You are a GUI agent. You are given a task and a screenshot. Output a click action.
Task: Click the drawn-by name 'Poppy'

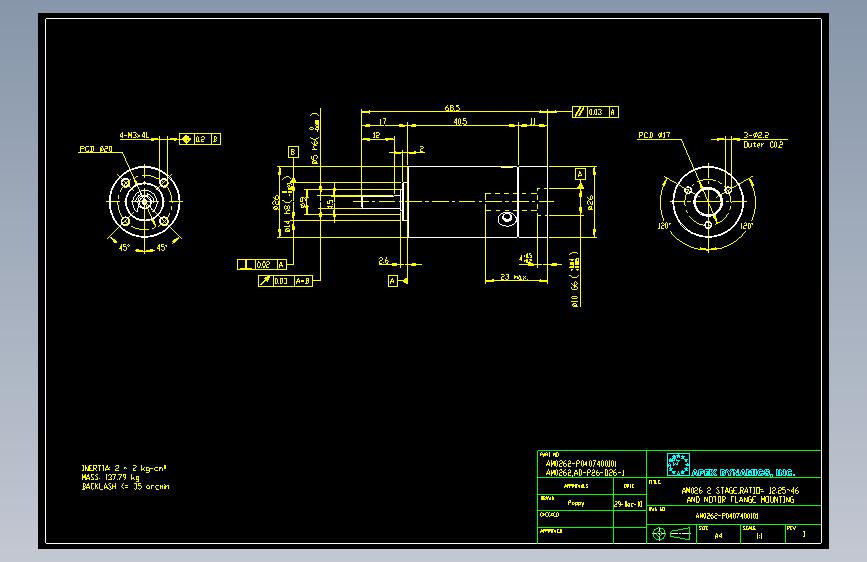tap(576, 503)
